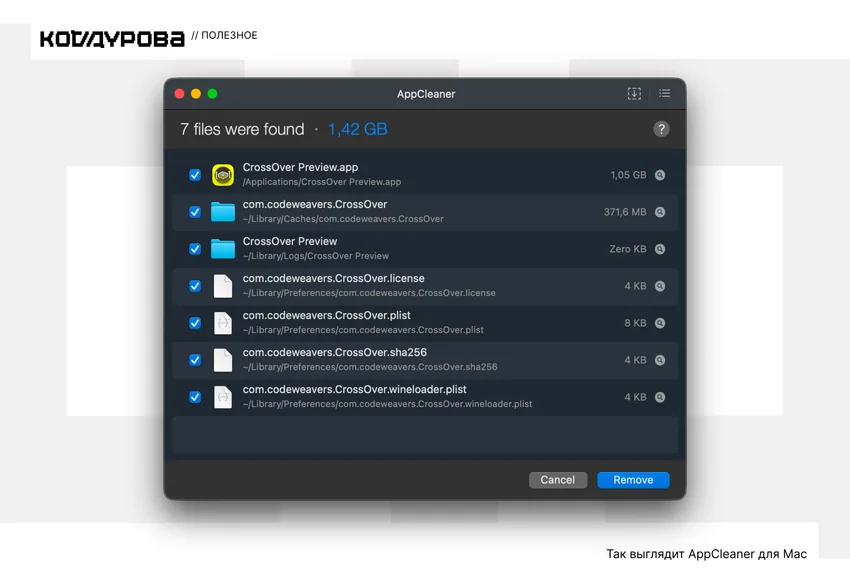Click the 371,6 MB size value
Viewport: 850px width, 582px height.
tap(625, 212)
